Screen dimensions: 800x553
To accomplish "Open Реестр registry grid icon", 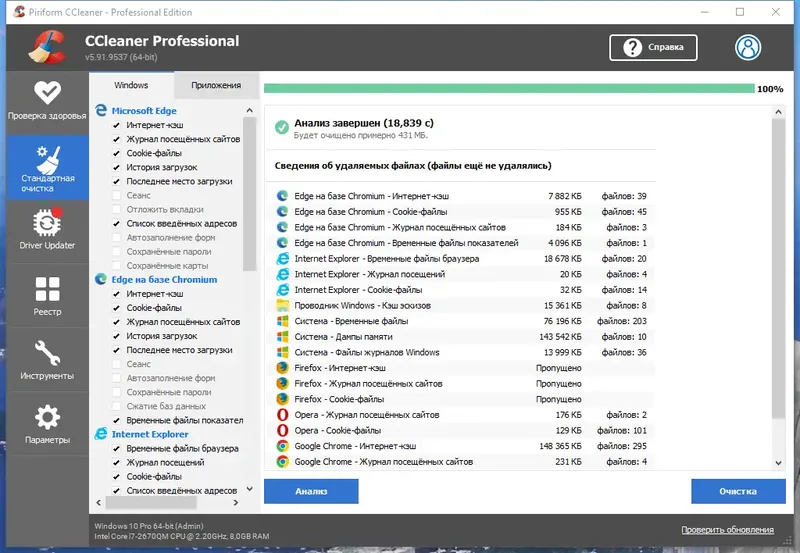I will tap(47, 289).
